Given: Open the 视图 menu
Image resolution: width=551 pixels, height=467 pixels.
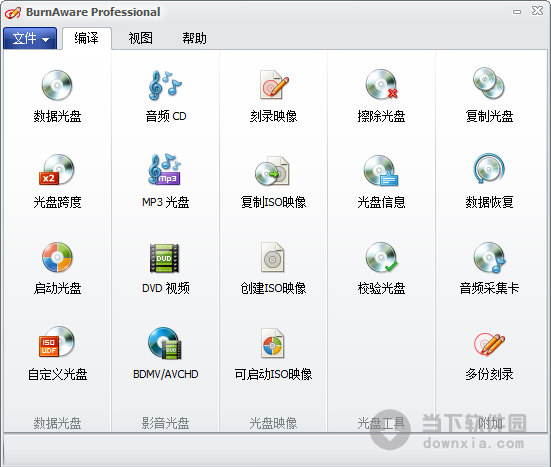Looking at the screenshot, I should click(141, 38).
